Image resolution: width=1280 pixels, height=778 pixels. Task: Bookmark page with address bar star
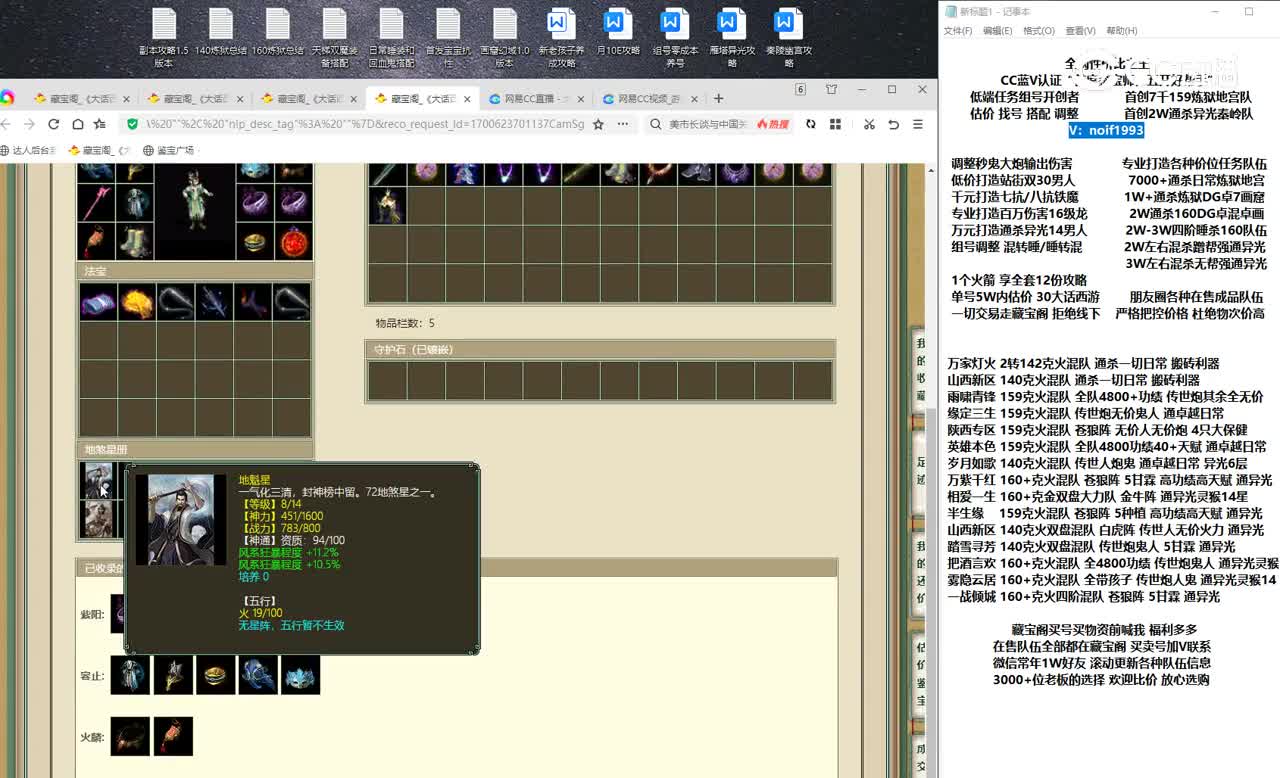pos(598,124)
